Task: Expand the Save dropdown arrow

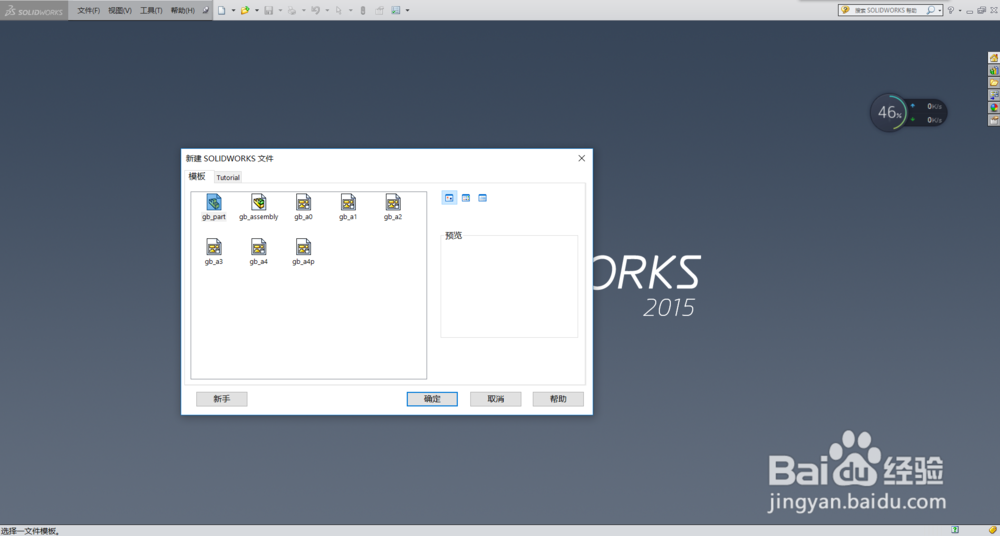Action: (x=280, y=10)
